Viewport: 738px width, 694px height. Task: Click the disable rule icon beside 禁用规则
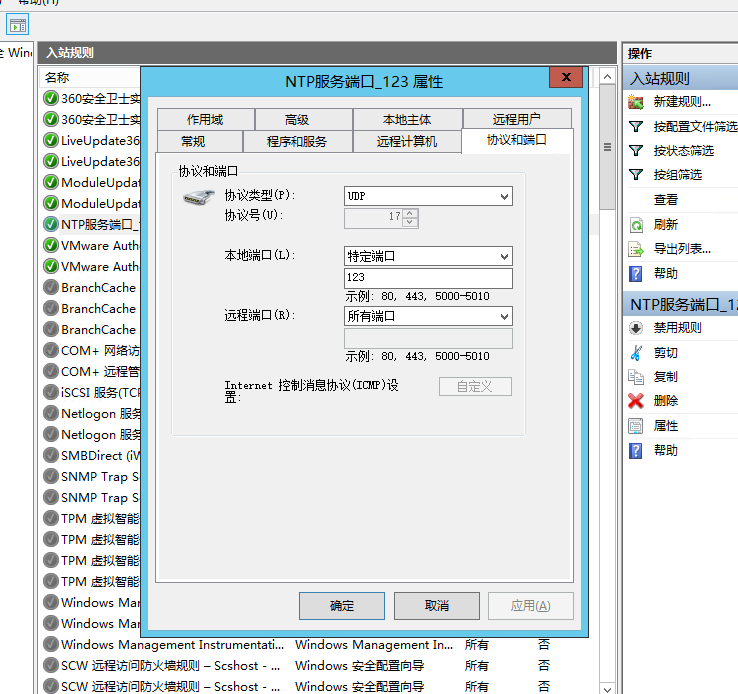click(636, 328)
